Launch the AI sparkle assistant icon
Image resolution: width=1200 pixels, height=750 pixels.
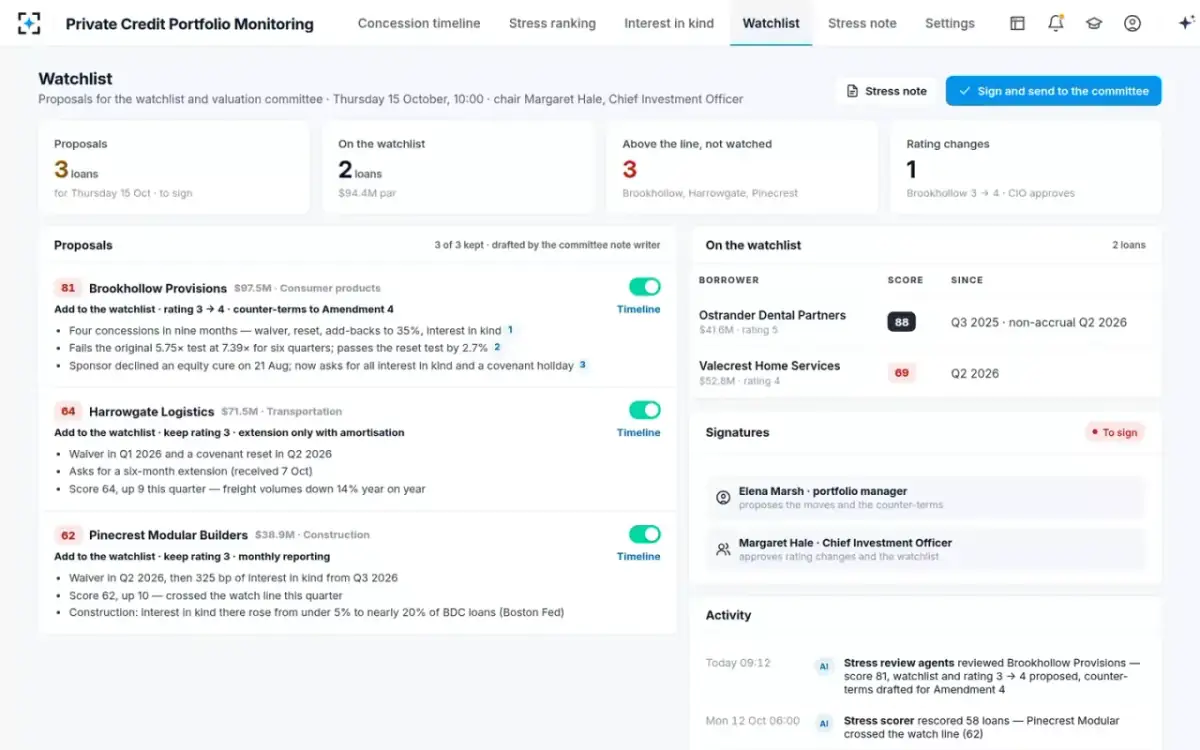1186,23
